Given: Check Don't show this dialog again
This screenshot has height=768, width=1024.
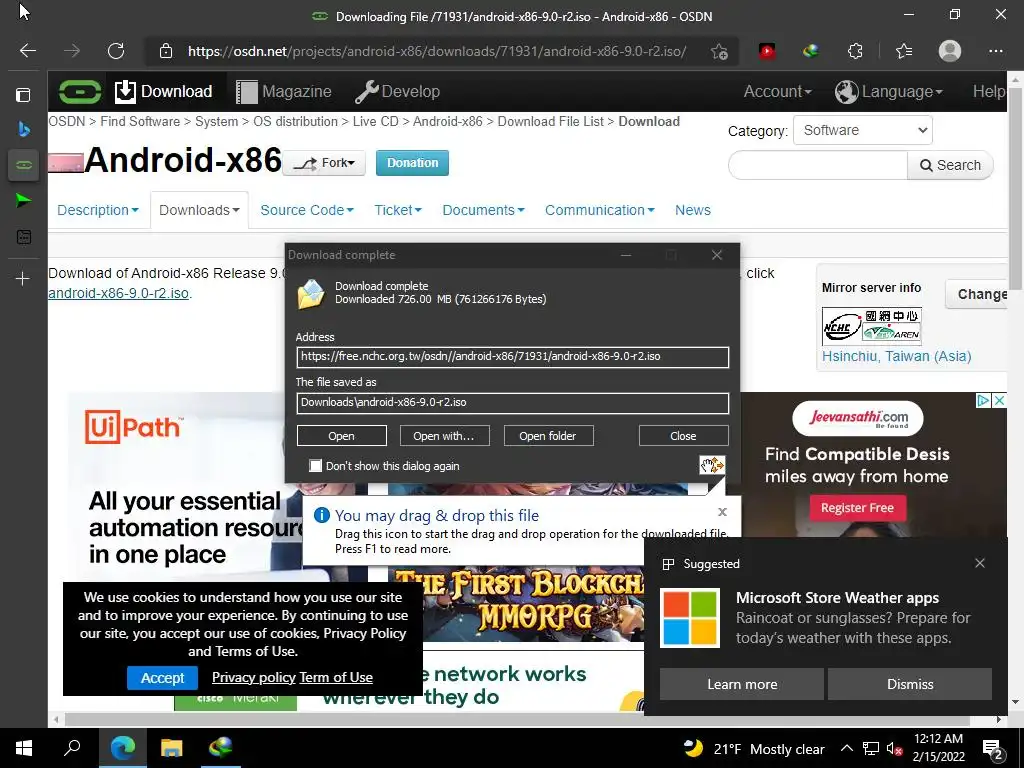Looking at the screenshot, I should click(316, 466).
